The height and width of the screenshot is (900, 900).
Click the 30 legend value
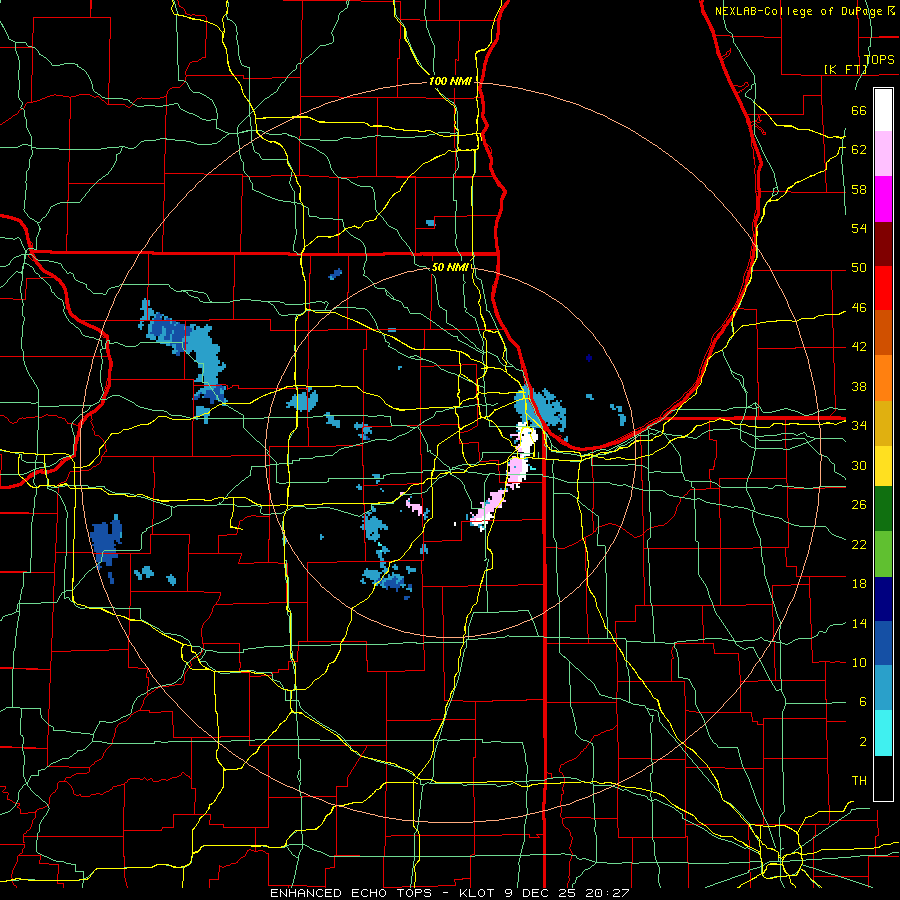(859, 465)
